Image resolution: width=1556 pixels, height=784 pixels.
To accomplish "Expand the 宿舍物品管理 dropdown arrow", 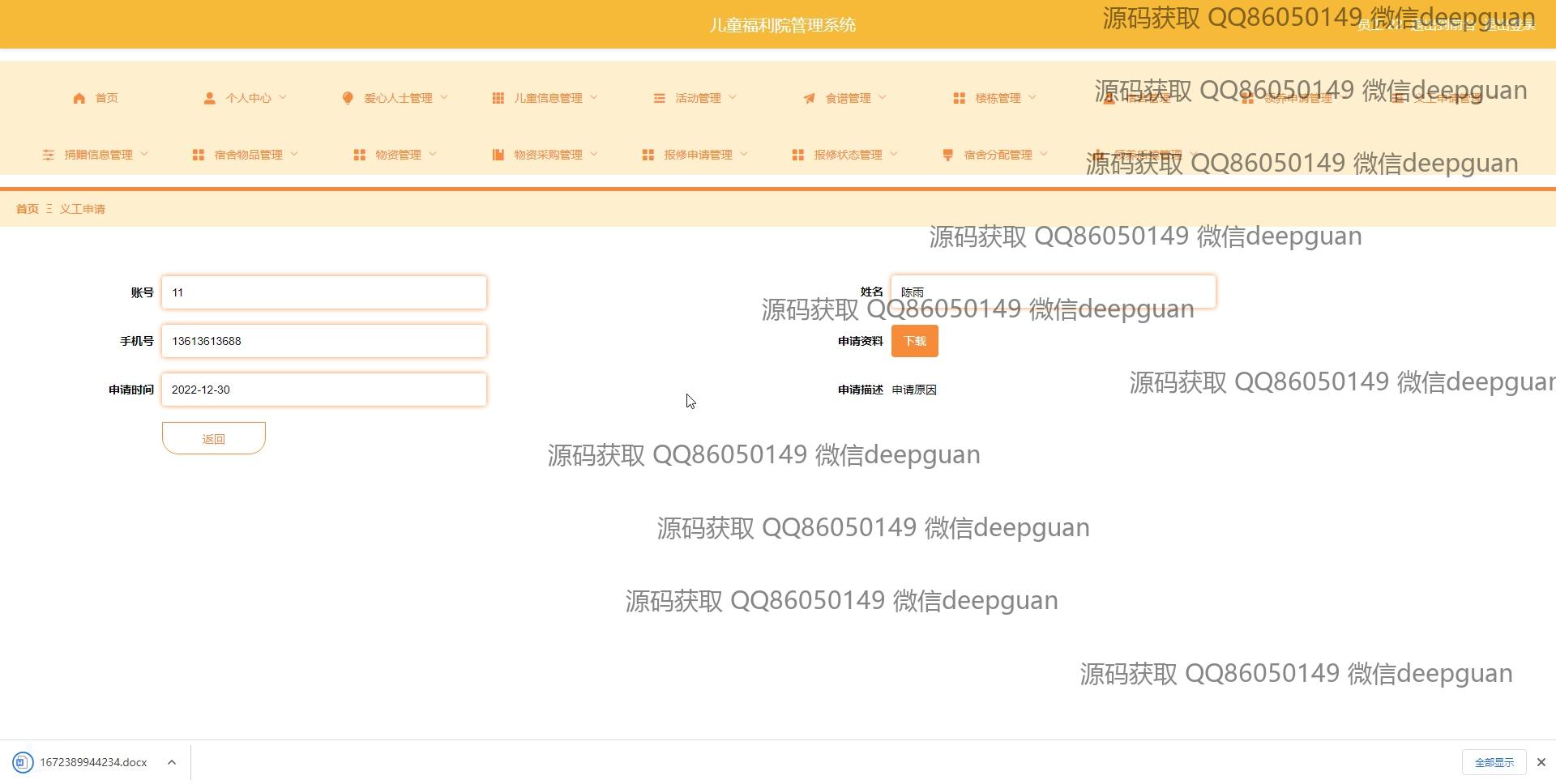I will click(x=294, y=154).
